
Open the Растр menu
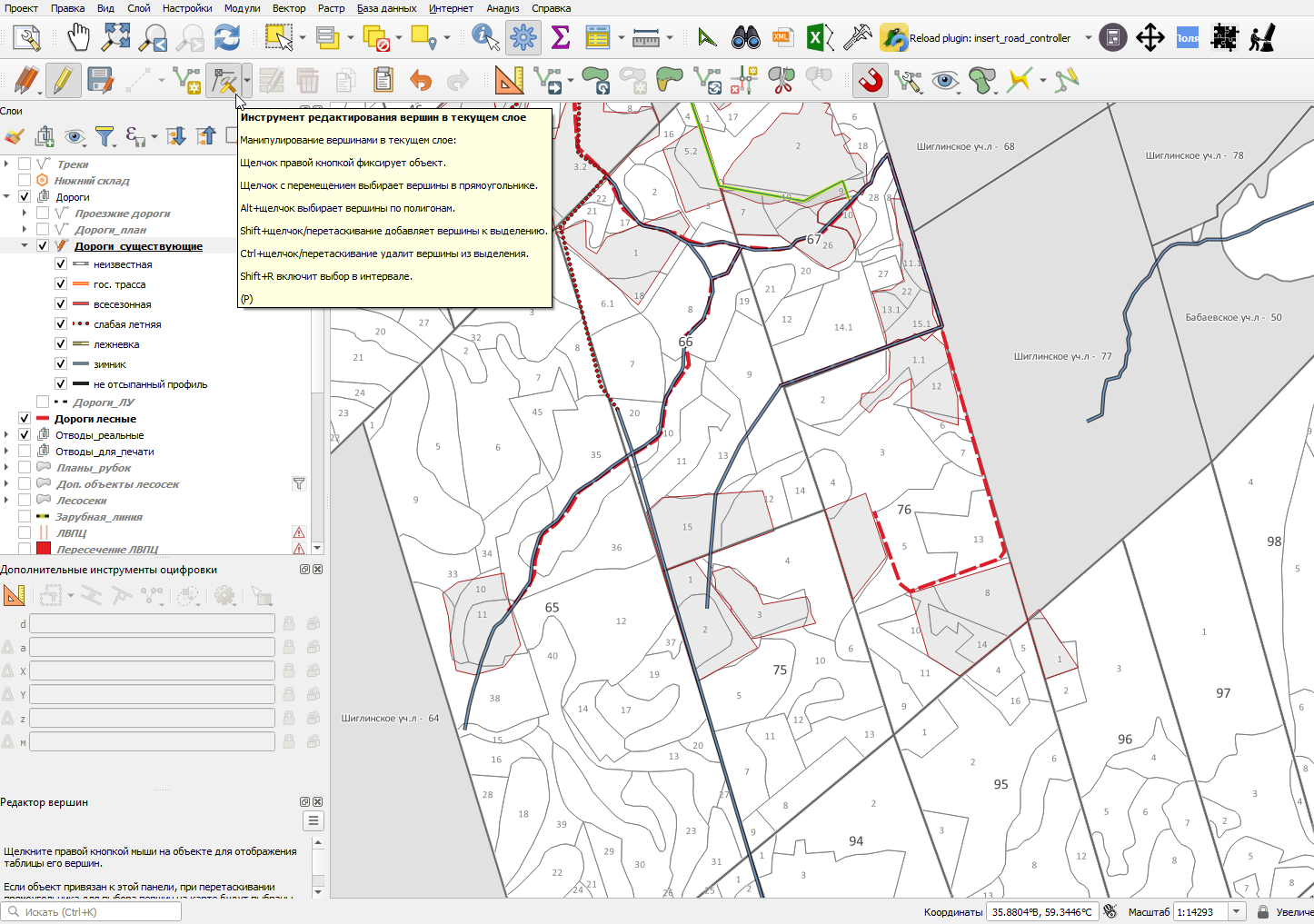click(x=332, y=8)
